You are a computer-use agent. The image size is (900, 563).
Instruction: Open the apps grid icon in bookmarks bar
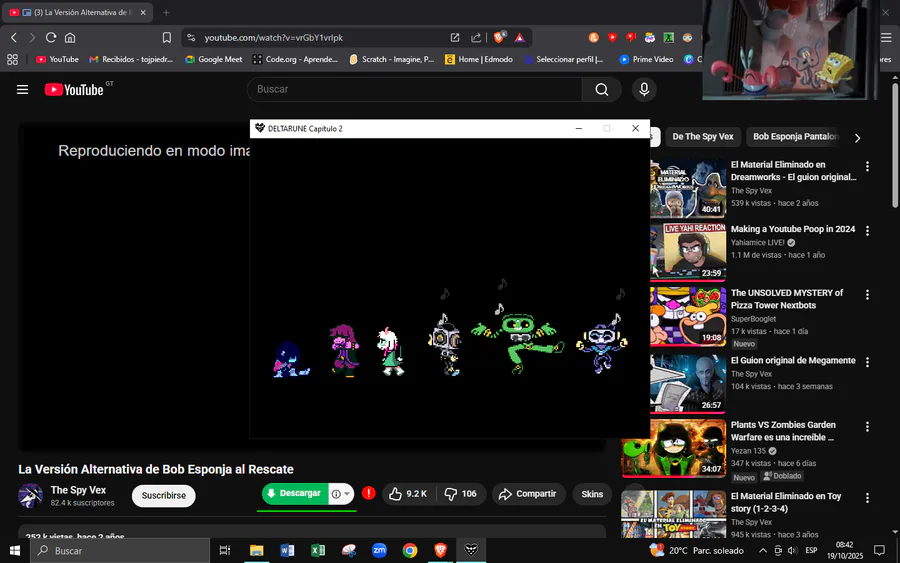[x=13, y=59]
